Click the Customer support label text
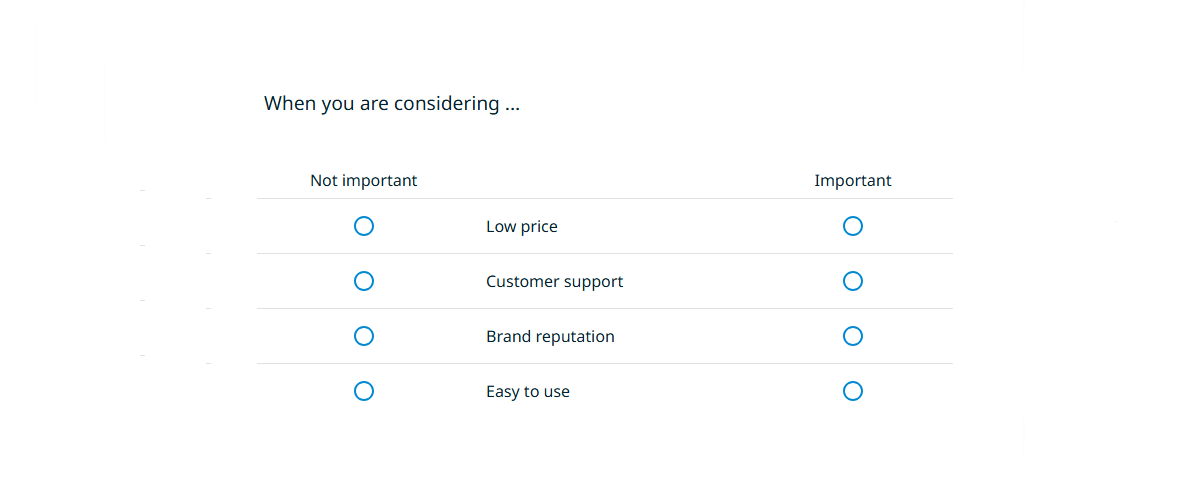The width and height of the screenshot is (1200, 500). coord(554,282)
